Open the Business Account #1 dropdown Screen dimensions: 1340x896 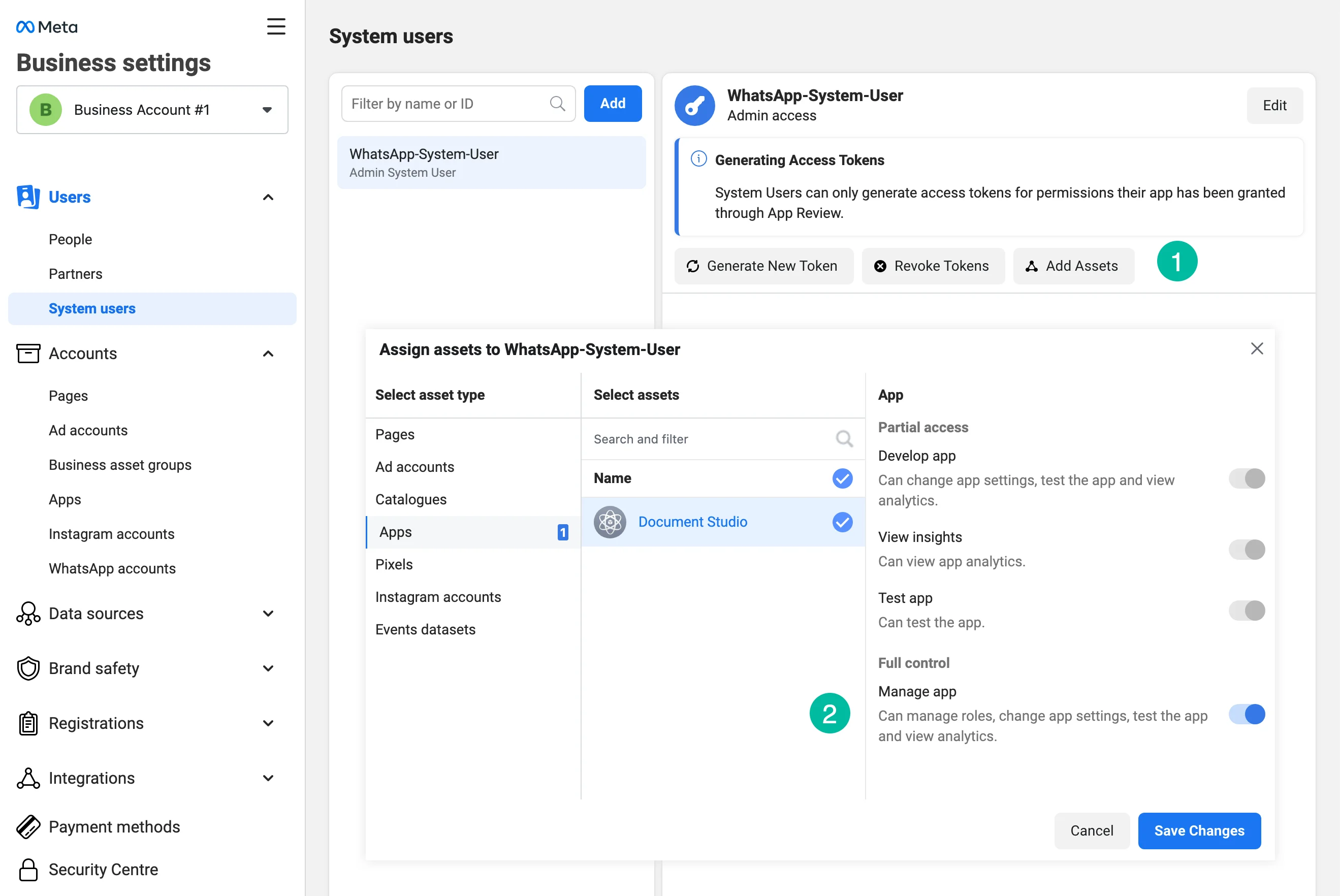click(x=152, y=110)
